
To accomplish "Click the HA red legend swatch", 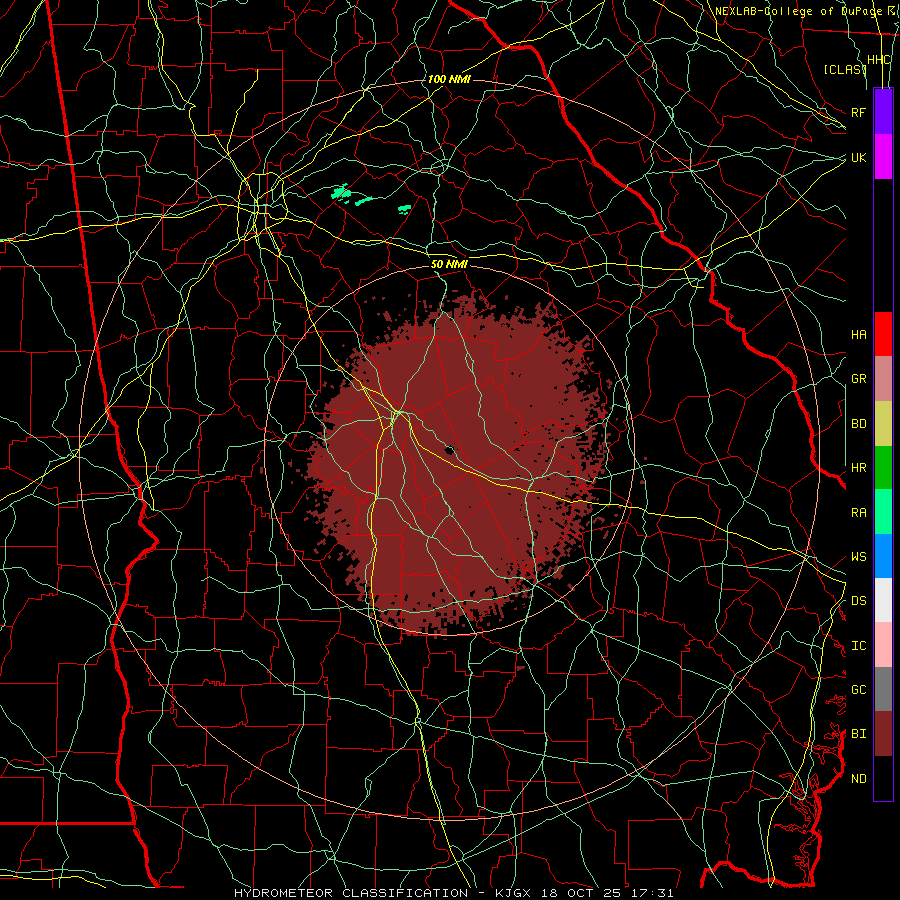I will click(x=883, y=334).
